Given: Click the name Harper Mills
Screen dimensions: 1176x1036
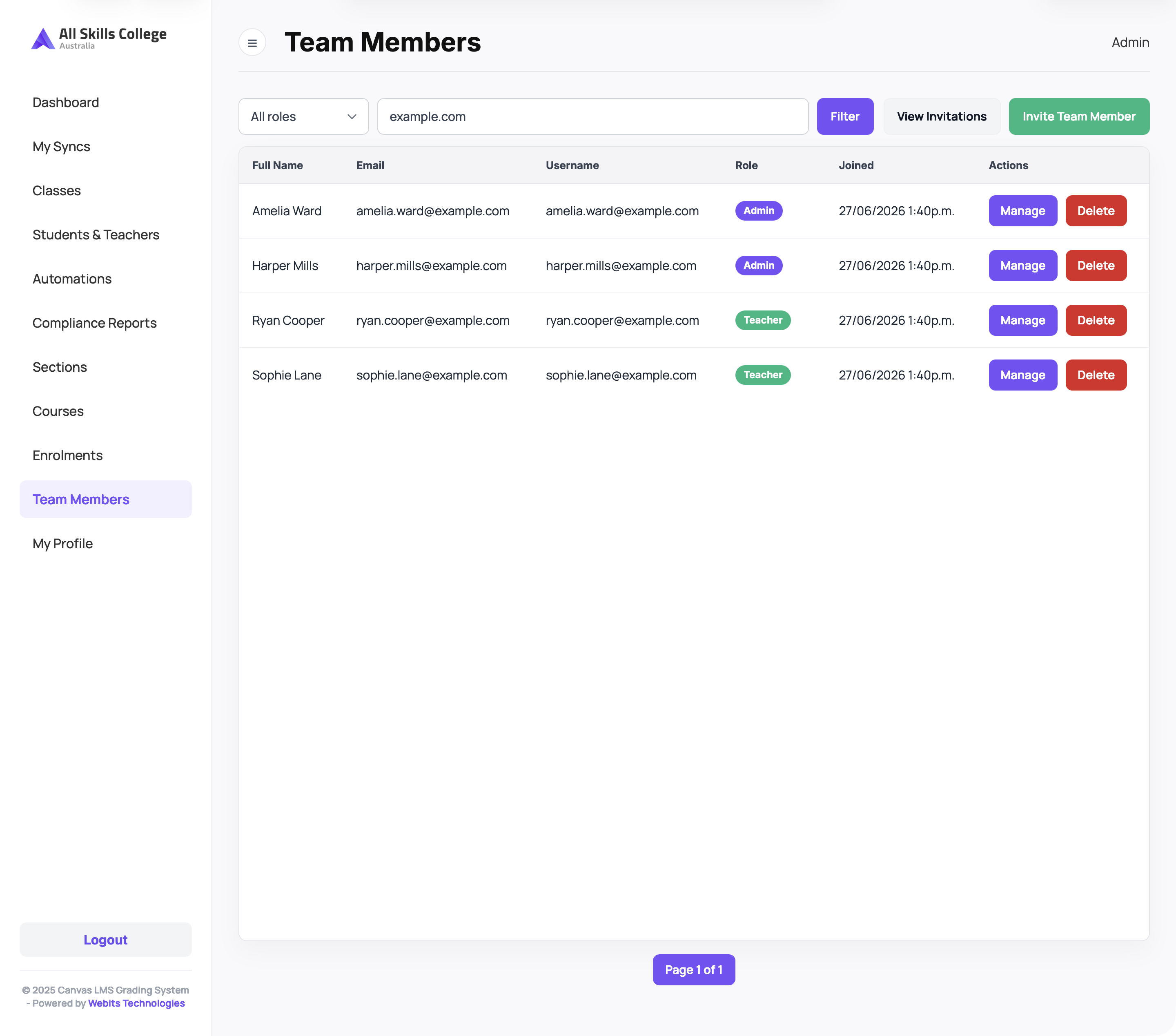Looking at the screenshot, I should pos(285,265).
